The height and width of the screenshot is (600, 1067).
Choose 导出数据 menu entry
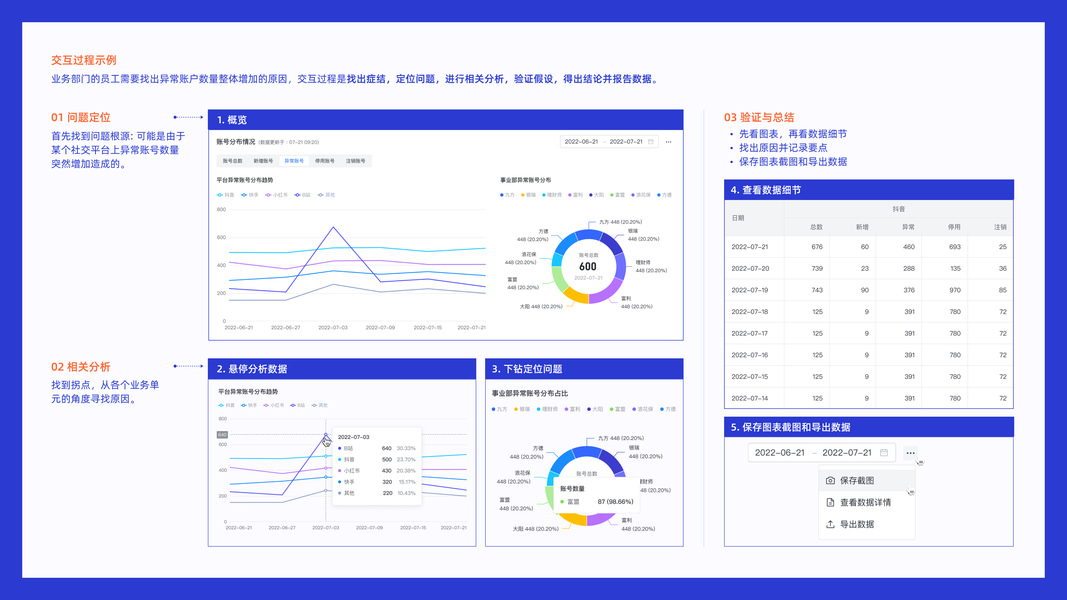click(866, 524)
